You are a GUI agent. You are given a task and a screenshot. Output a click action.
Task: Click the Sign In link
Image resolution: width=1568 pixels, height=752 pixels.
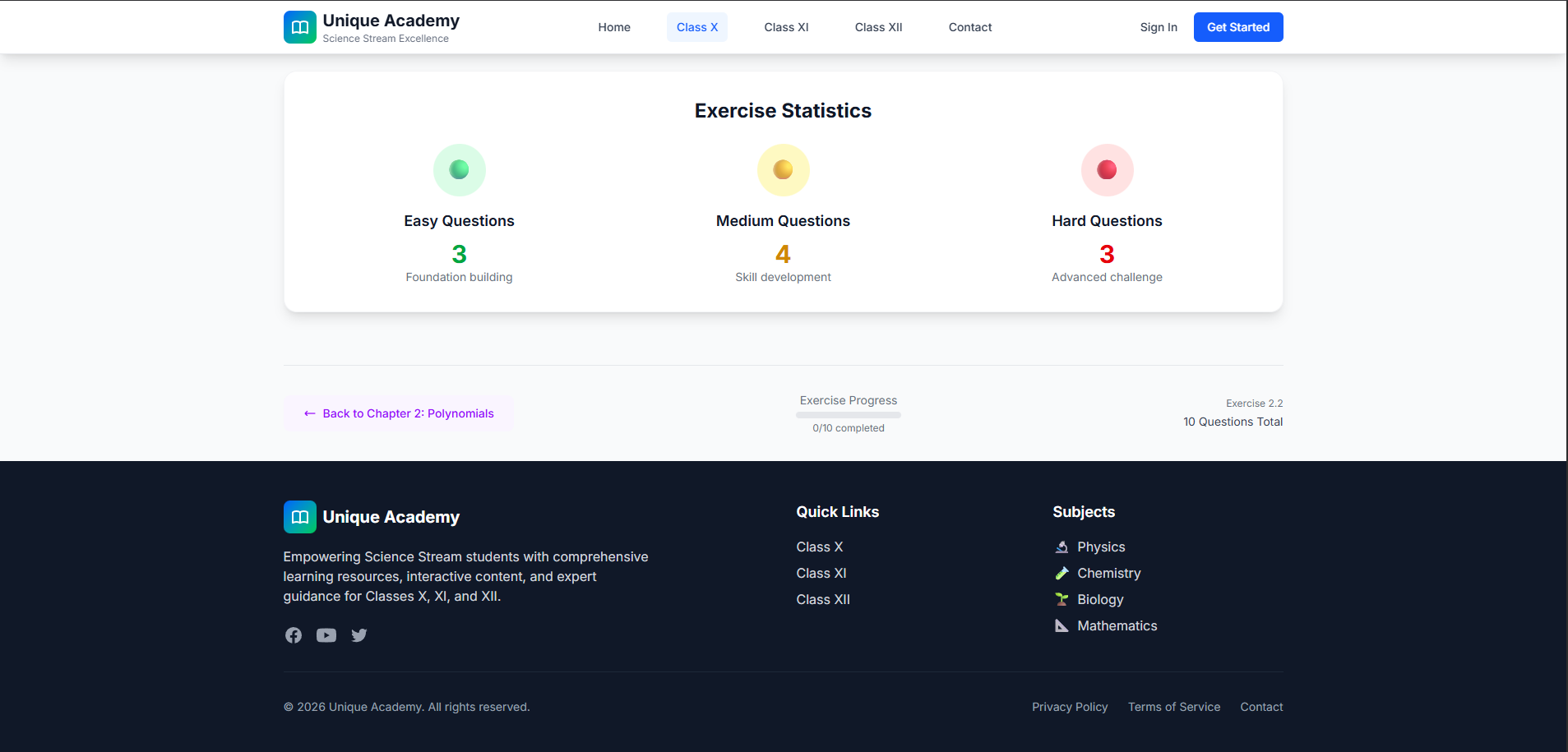coord(1159,27)
